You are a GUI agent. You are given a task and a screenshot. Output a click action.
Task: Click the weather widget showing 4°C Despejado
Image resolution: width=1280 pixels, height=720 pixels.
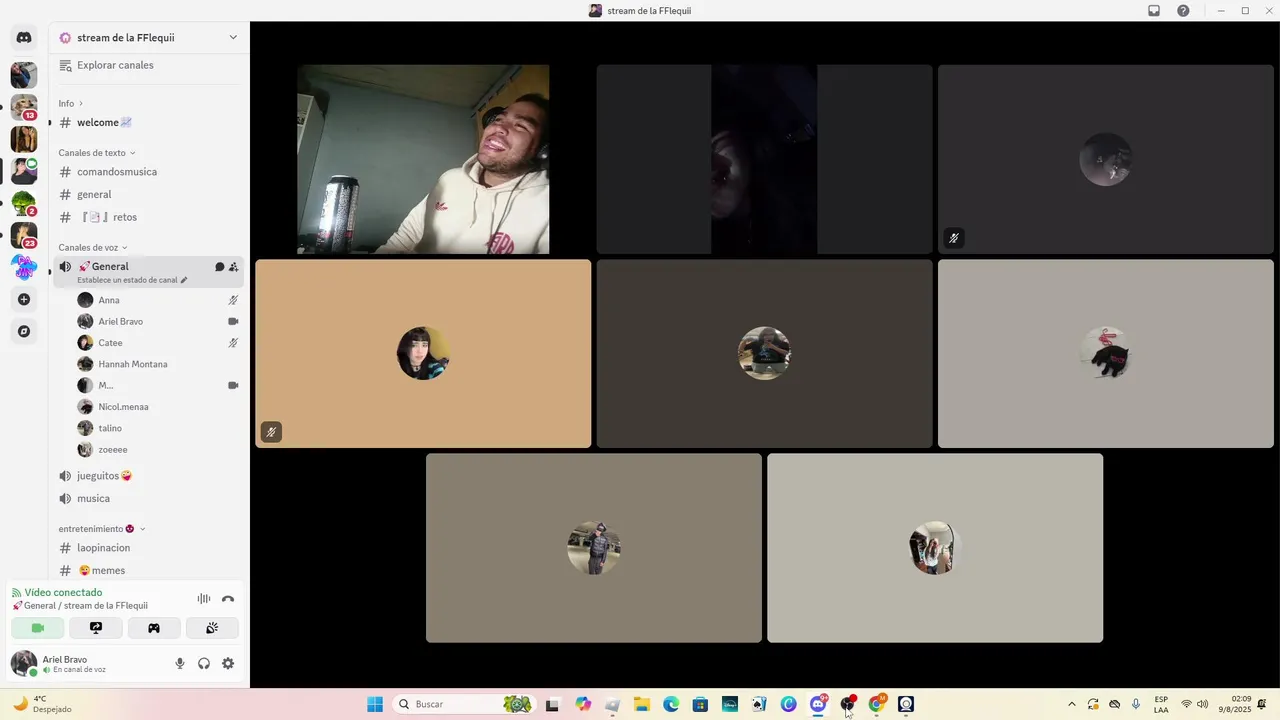(42, 704)
